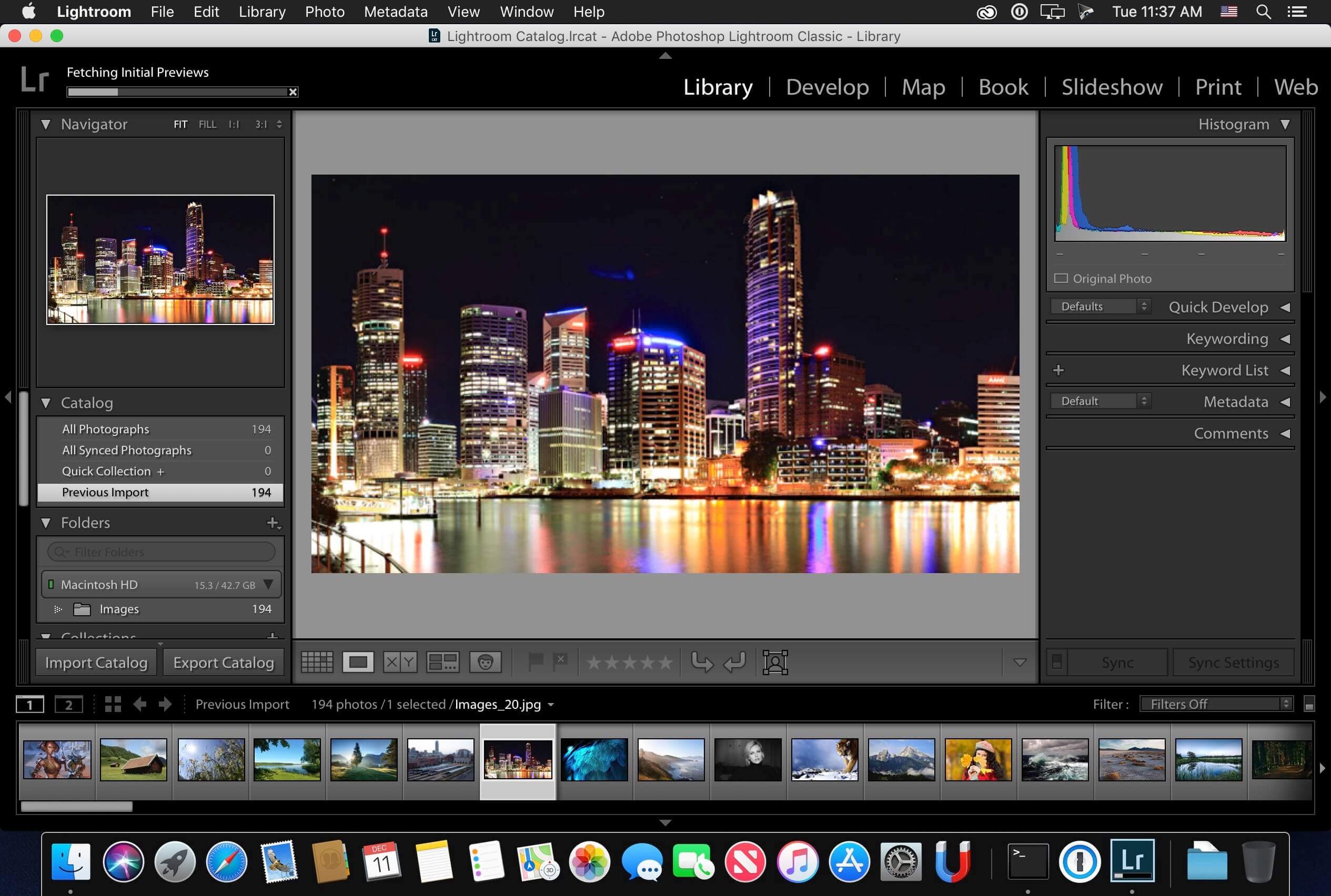Click the flag pick icon in toolbar
Viewport: 1331px width, 896px height.
tap(536, 661)
